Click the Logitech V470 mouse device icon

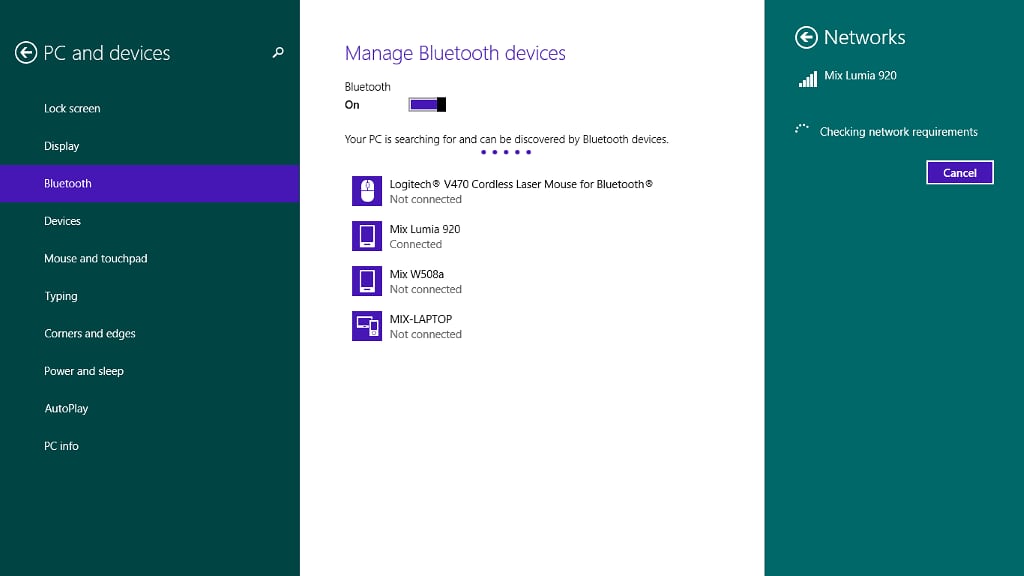click(x=367, y=191)
